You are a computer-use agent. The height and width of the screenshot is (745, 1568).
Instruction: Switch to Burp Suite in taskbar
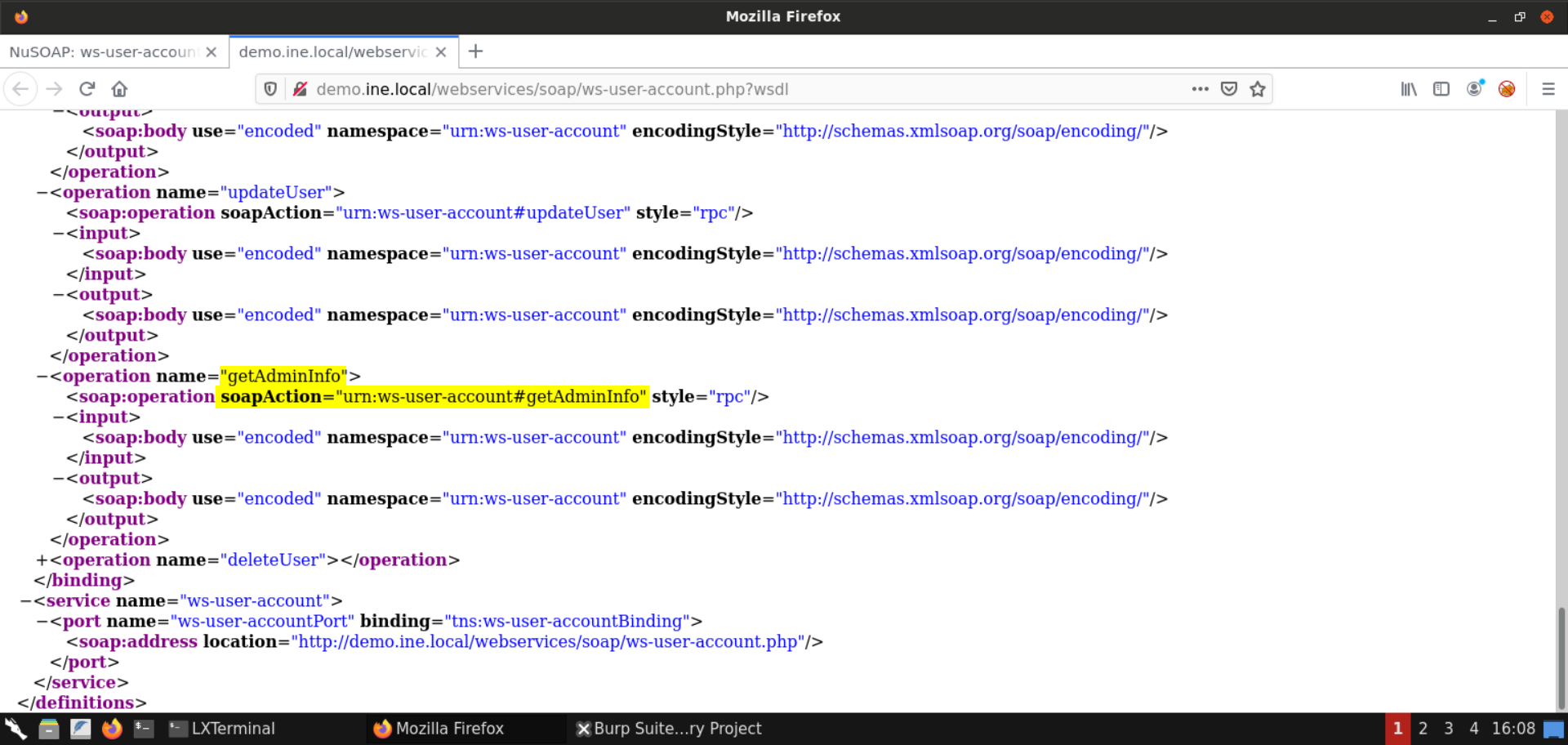tap(669, 729)
